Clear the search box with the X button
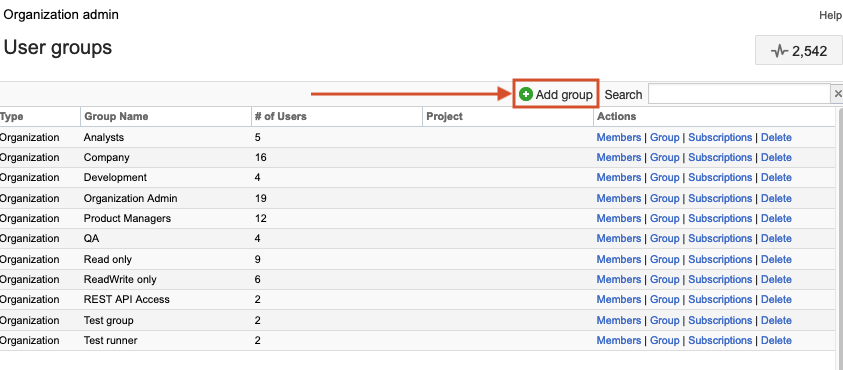The width and height of the screenshot is (843, 370). (x=837, y=94)
